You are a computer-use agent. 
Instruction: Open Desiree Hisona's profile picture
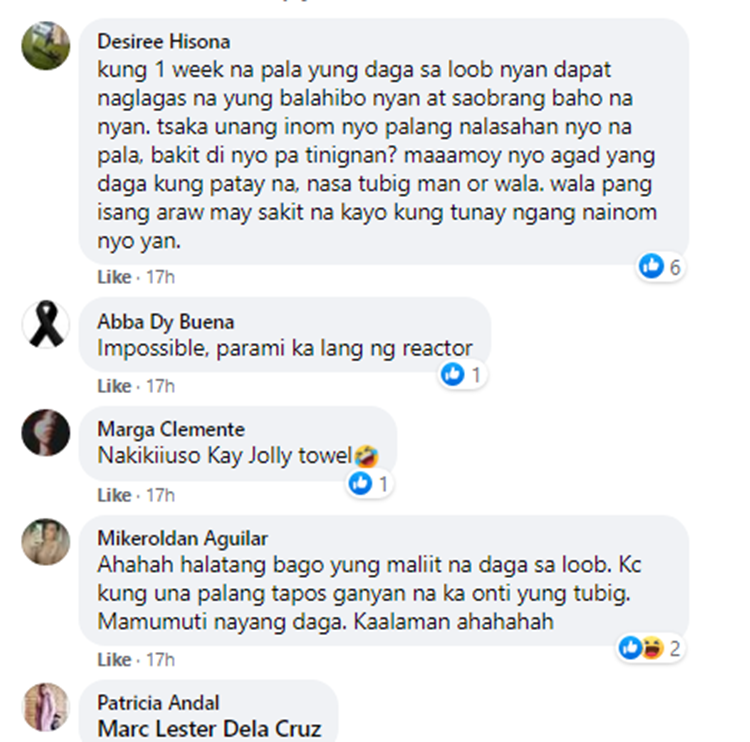pyautogui.click(x=46, y=45)
